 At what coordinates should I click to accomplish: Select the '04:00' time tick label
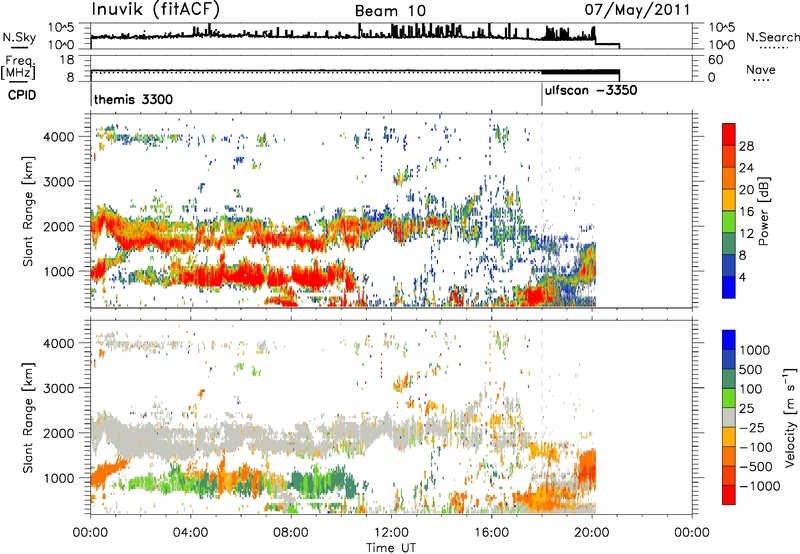coord(190,533)
